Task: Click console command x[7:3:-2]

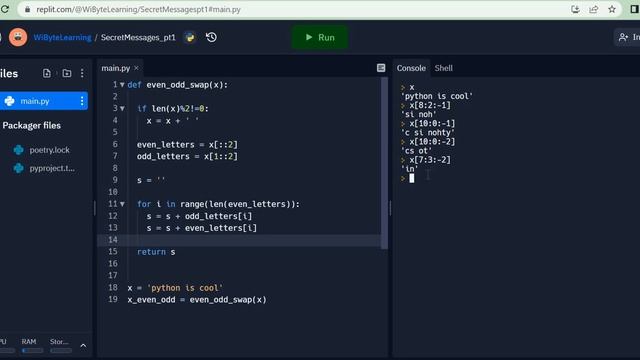Action: pyautogui.click(x=430, y=160)
